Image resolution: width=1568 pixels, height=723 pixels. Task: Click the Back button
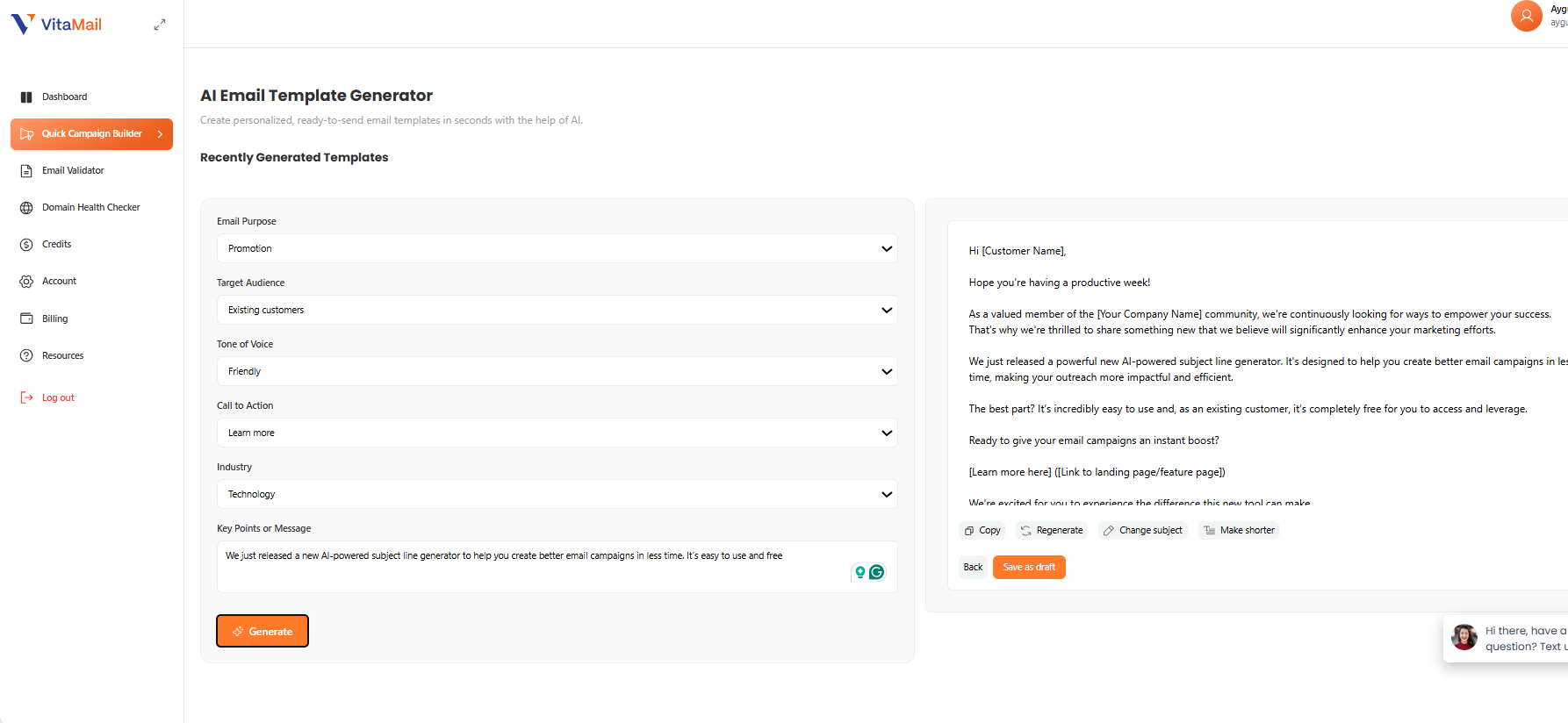[973, 567]
